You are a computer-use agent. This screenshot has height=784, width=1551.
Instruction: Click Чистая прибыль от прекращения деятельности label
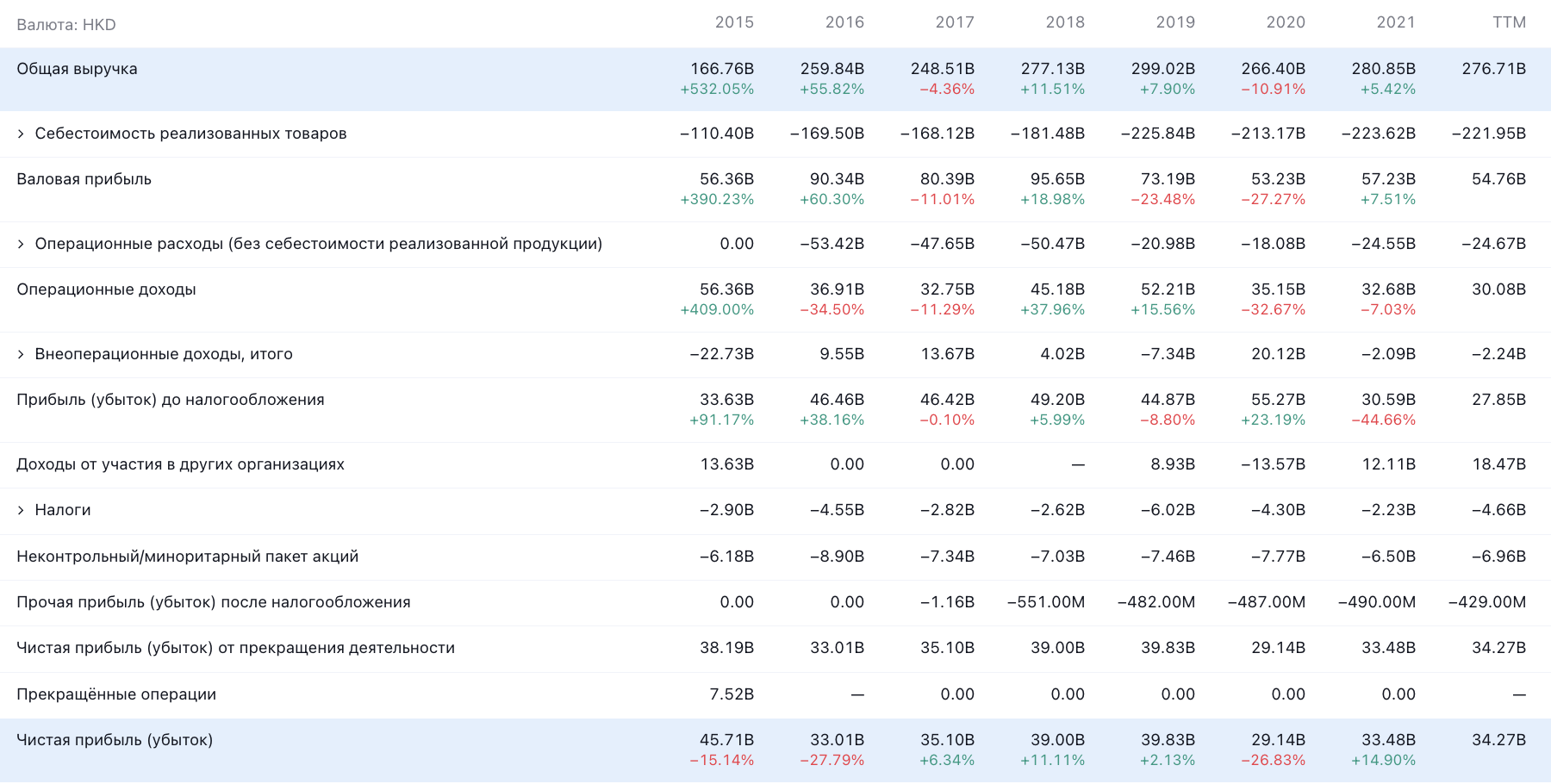(x=235, y=648)
